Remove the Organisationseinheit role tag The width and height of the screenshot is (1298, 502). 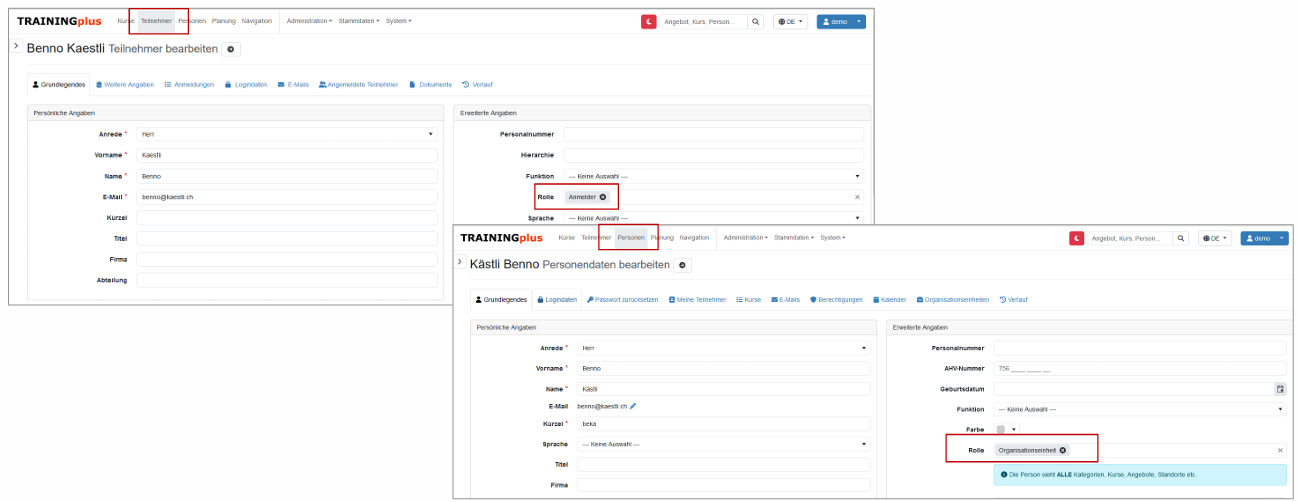click(1062, 450)
